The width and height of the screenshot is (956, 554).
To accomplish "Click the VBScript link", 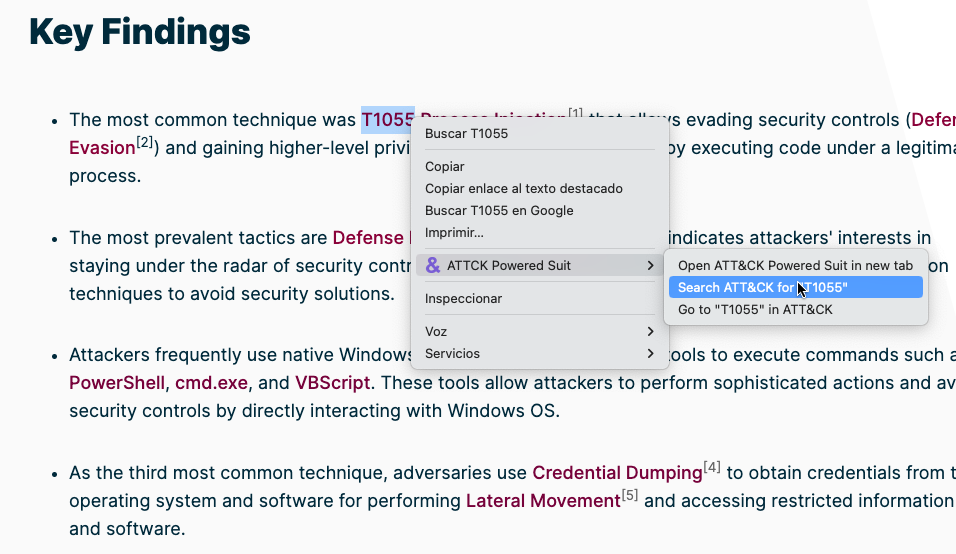I will coord(332,383).
